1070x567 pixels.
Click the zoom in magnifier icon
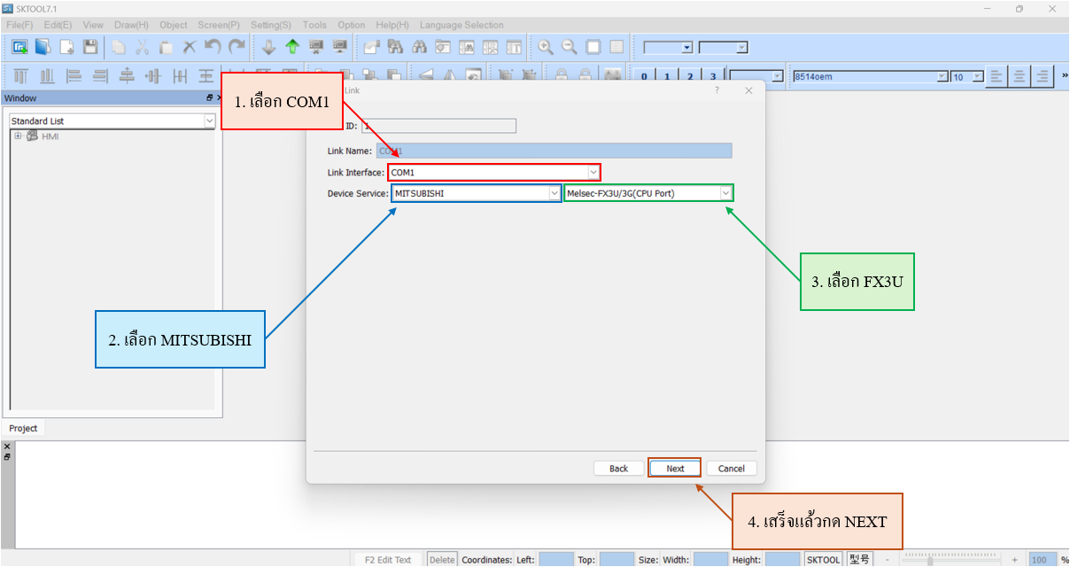(545, 47)
